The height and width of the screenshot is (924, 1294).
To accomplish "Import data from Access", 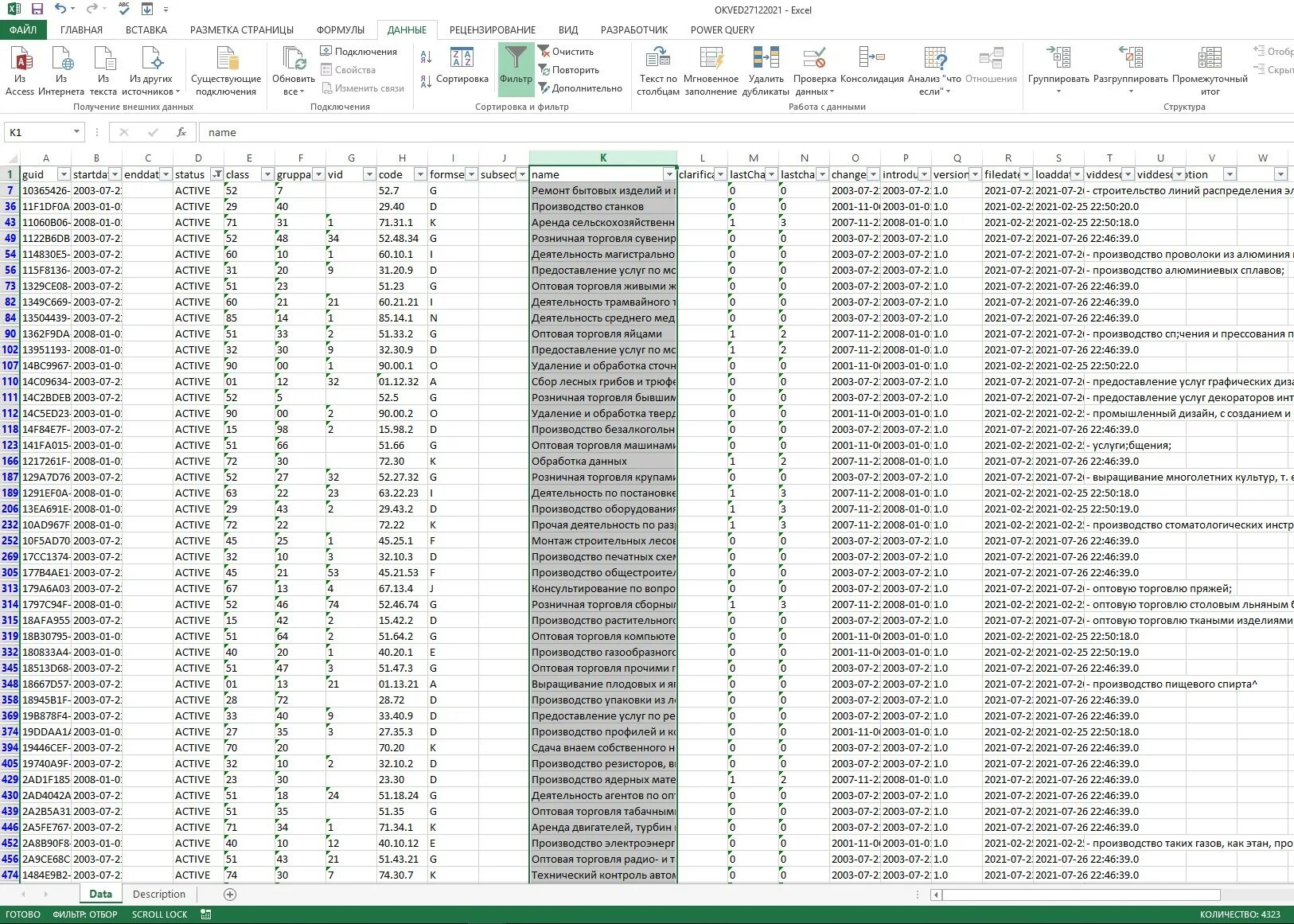I will pyautogui.click(x=20, y=70).
